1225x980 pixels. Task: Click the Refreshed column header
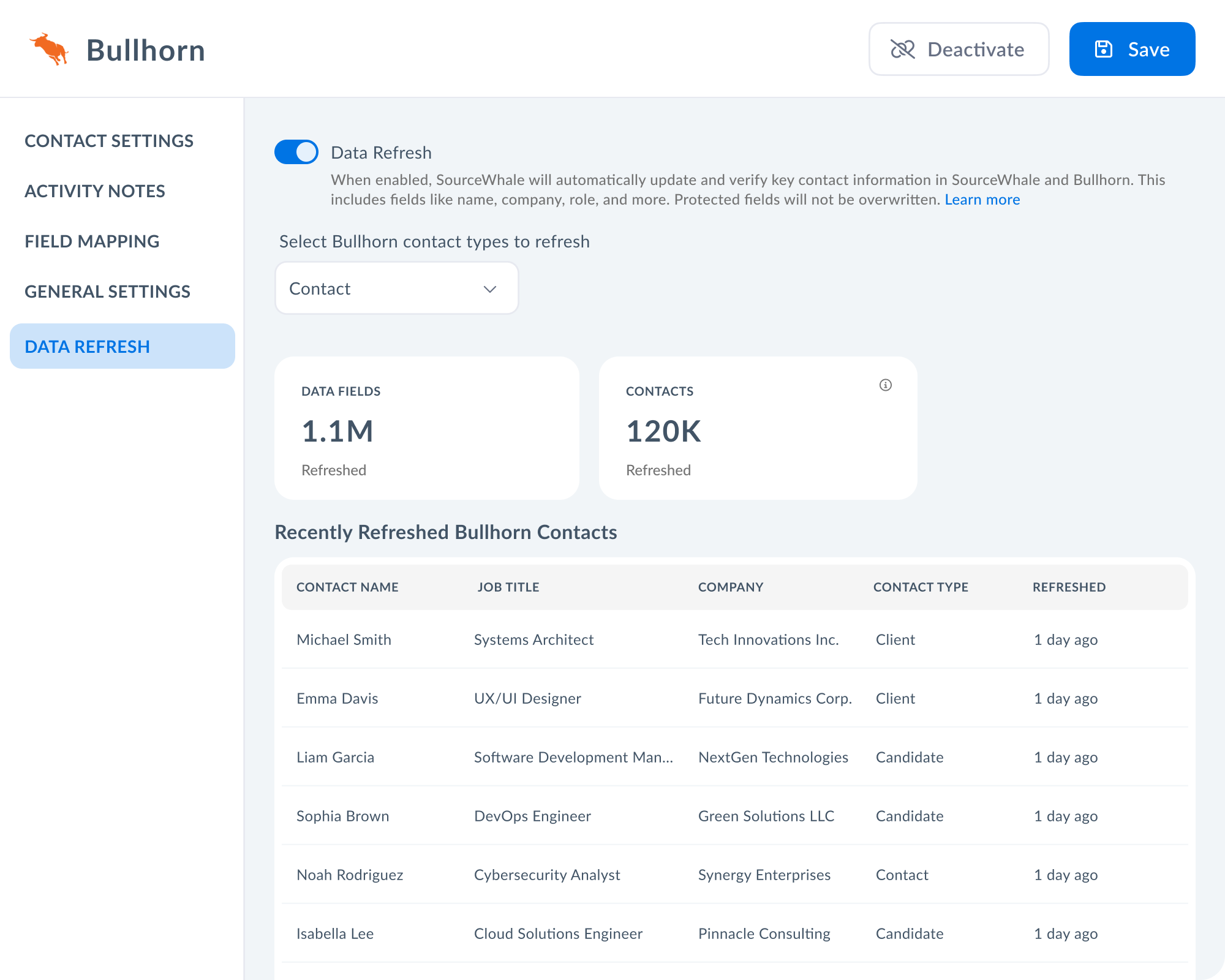(x=1069, y=587)
